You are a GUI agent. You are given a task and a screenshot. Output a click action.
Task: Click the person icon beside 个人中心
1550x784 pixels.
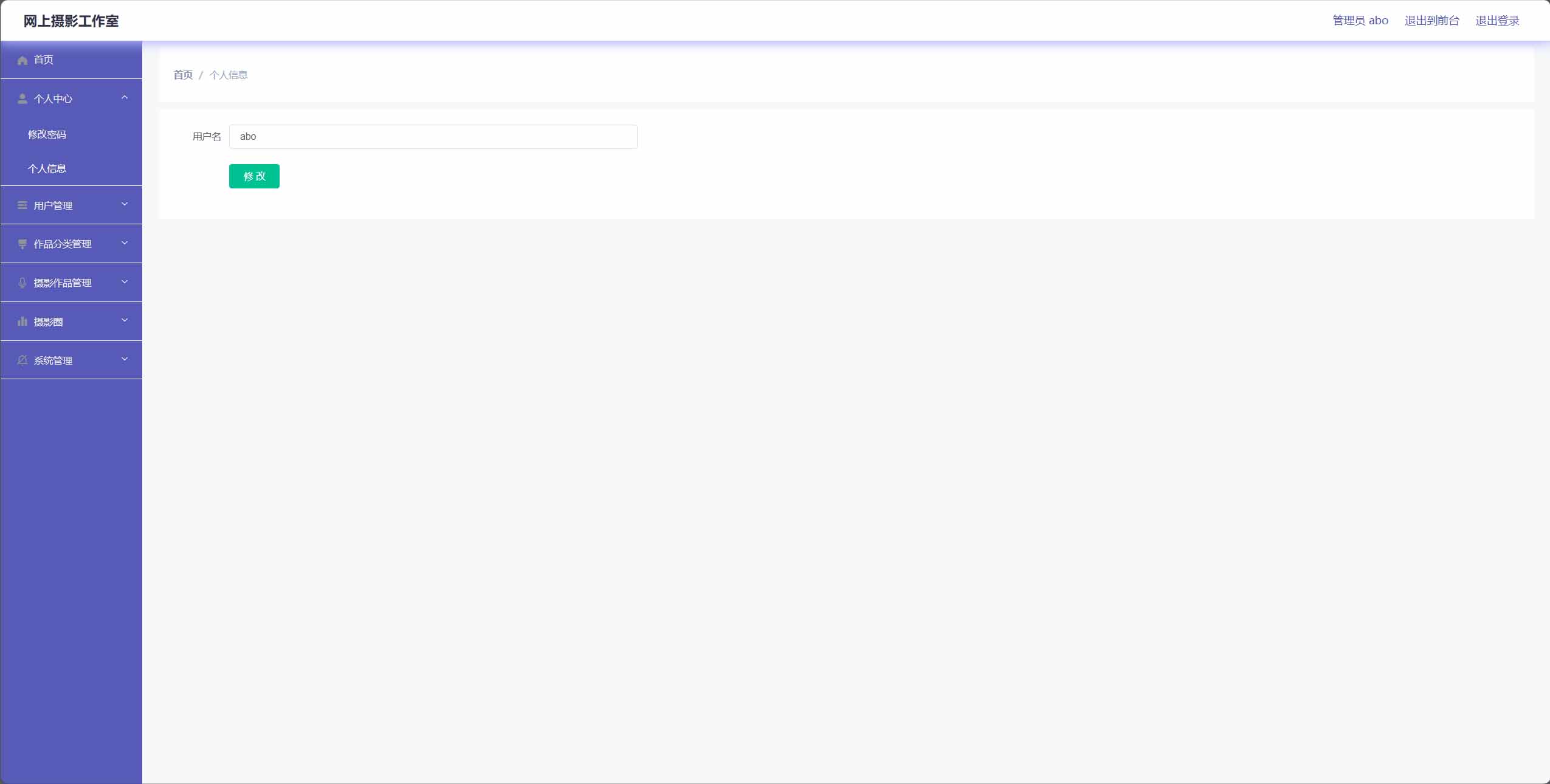(22, 98)
